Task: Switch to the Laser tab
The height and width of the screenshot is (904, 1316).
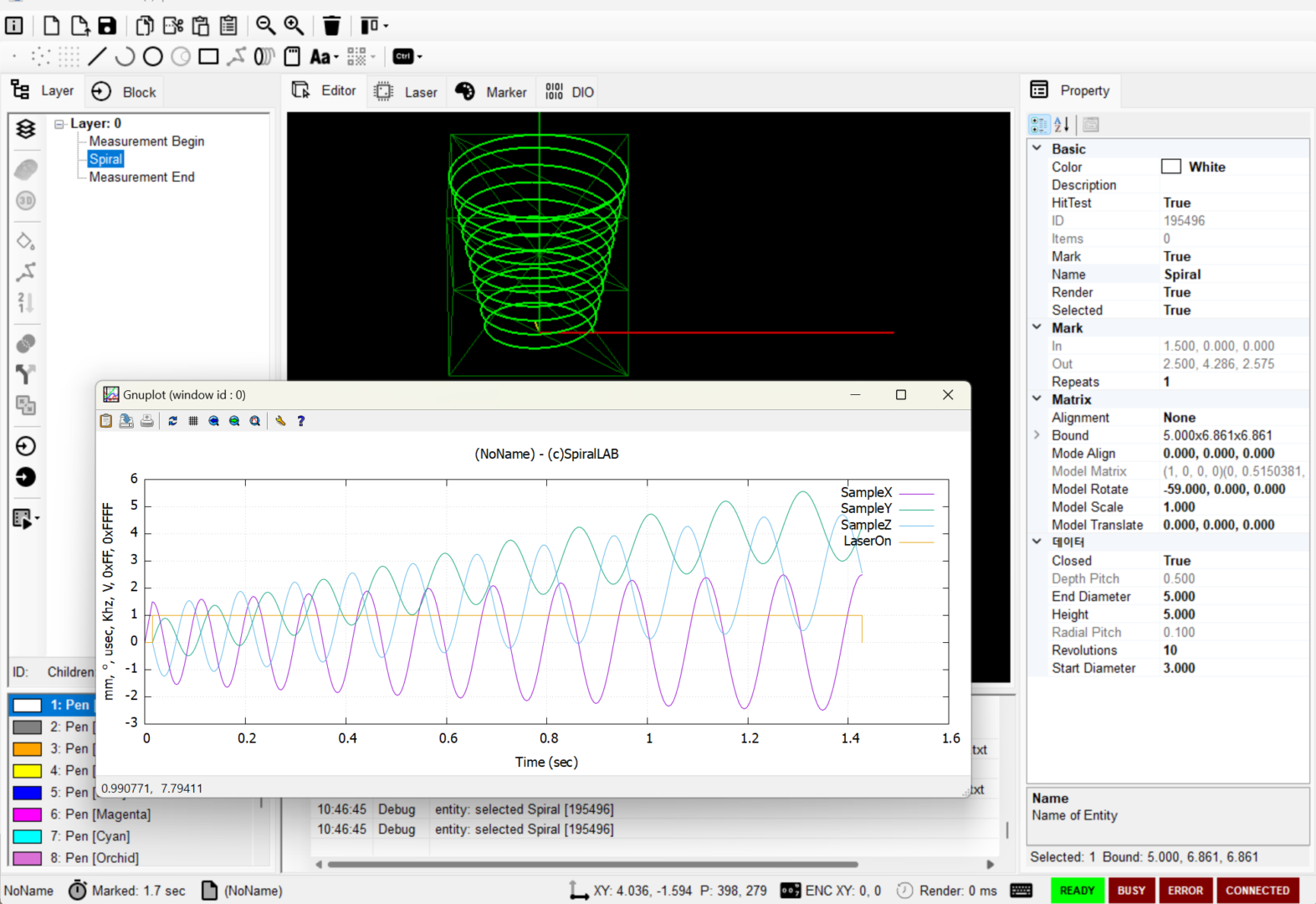Action: [x=407, y=92]
